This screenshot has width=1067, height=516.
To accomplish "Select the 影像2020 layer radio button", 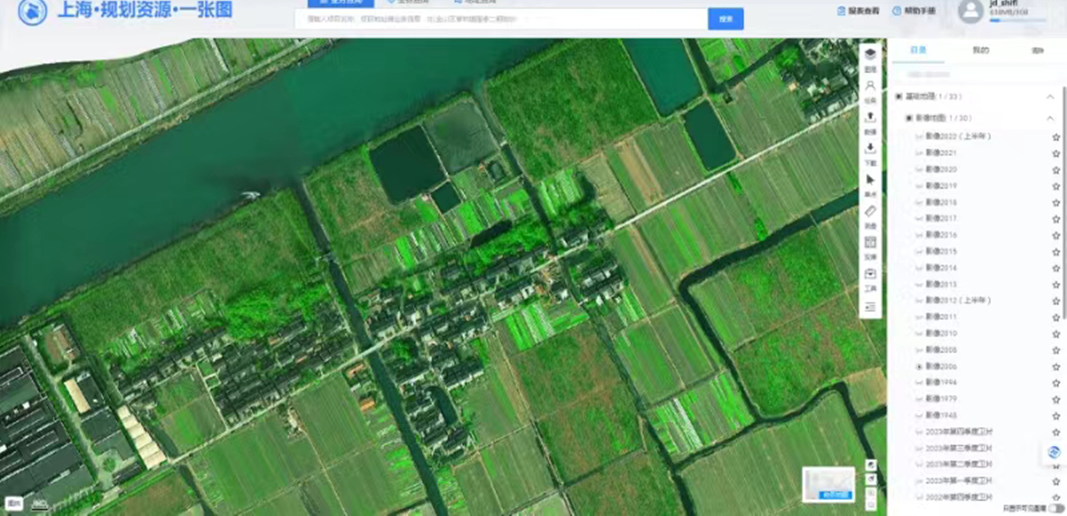I will (x=919, y=170).
